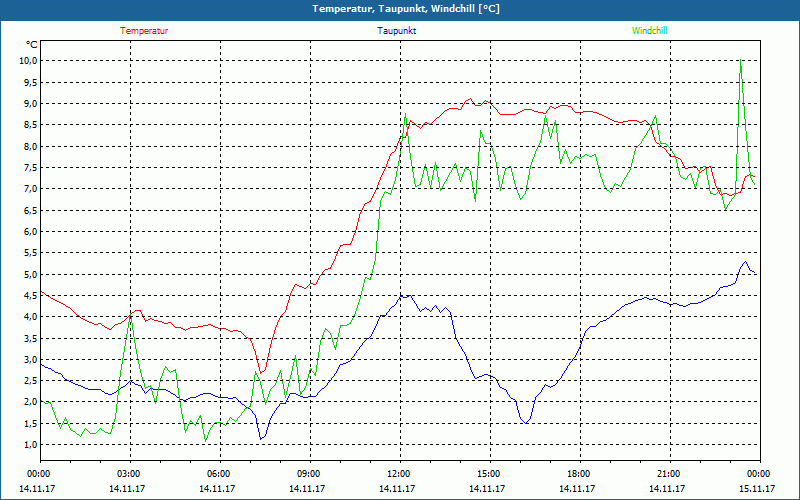Click the '6,0' y-axis value
This screenshot has width=800, height=500.
click(31, 232)
